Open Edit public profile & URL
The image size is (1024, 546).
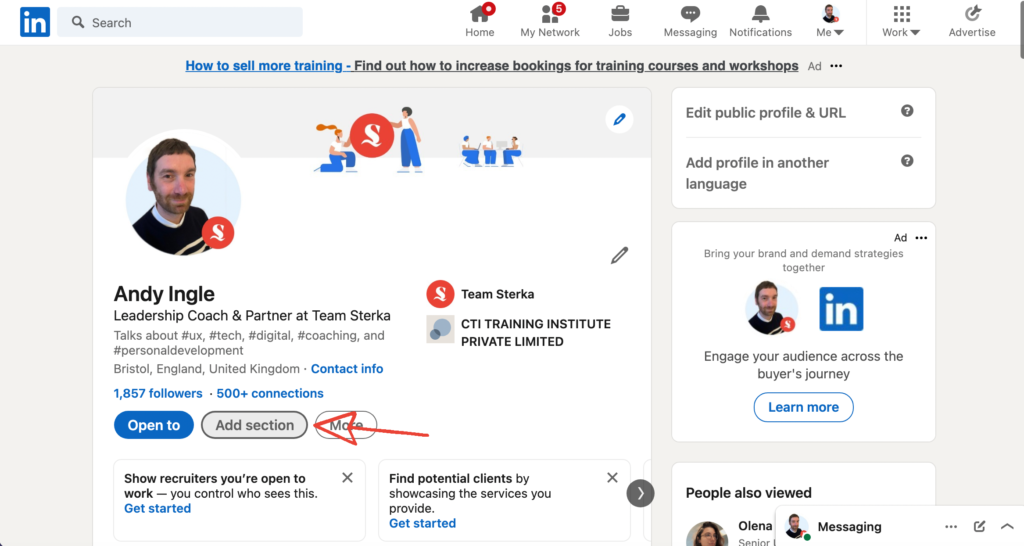(765, 113)
